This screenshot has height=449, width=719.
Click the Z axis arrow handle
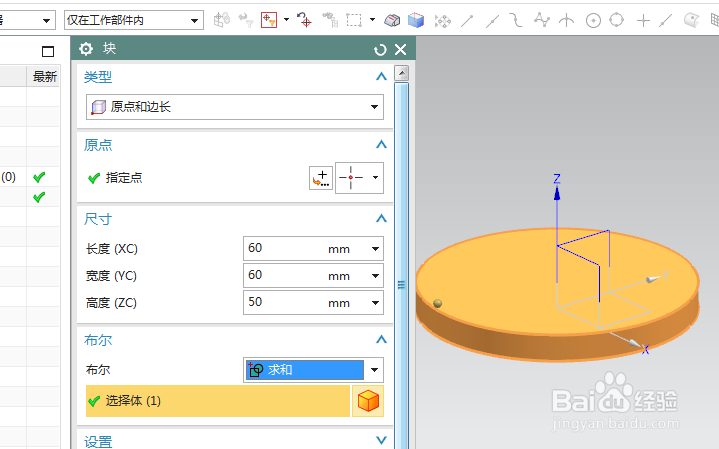tap(557, 193)
